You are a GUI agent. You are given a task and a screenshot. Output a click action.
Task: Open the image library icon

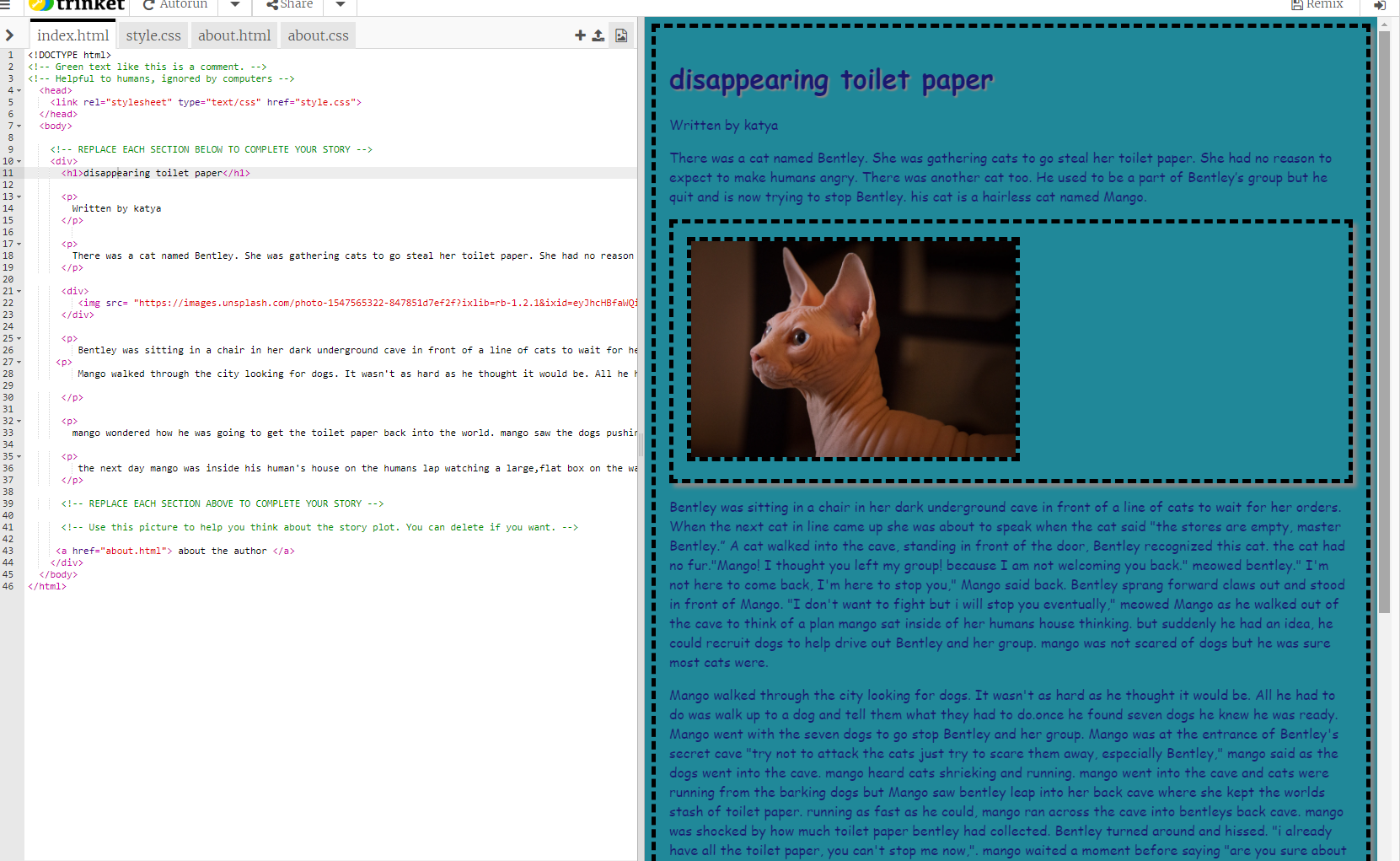(621, 35)
